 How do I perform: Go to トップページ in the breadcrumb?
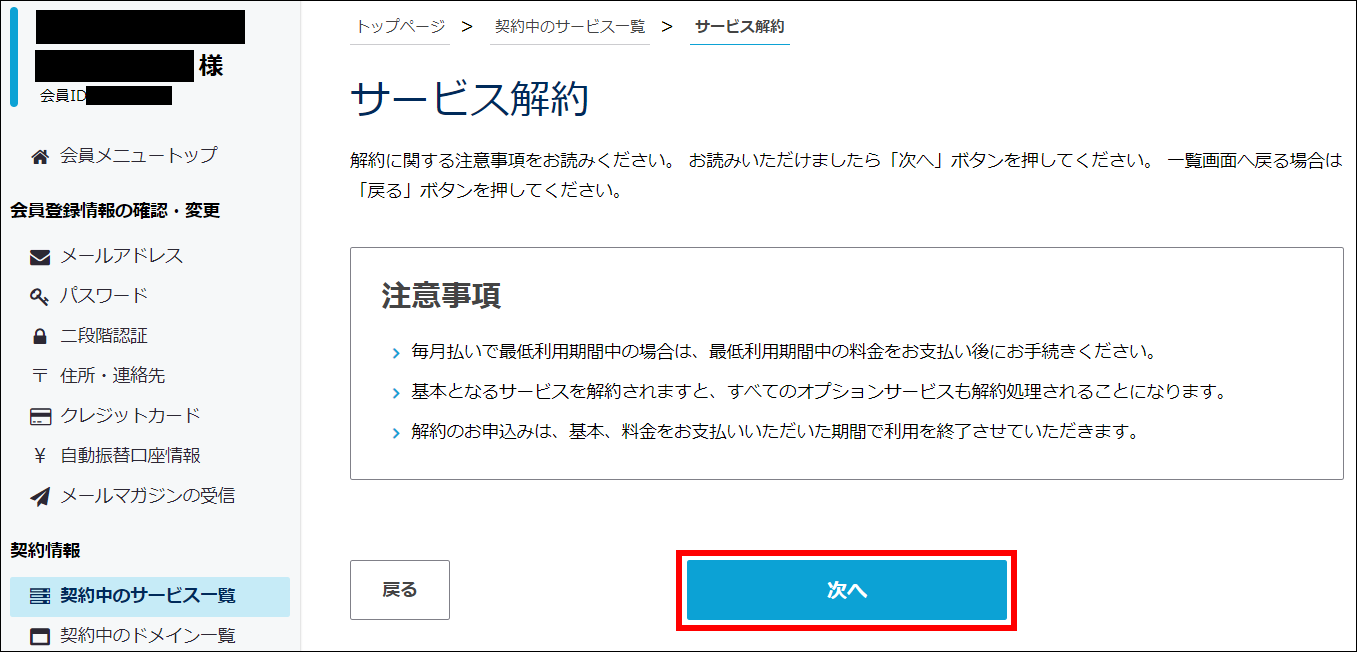tap(401, 27)
